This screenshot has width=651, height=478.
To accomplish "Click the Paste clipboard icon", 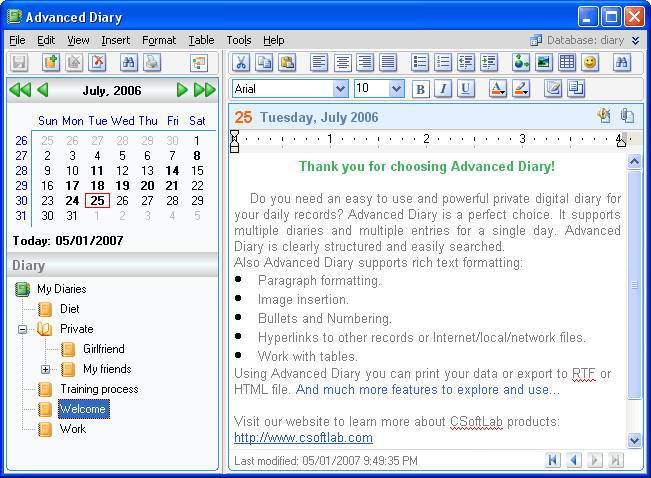I will pos(287,63).
